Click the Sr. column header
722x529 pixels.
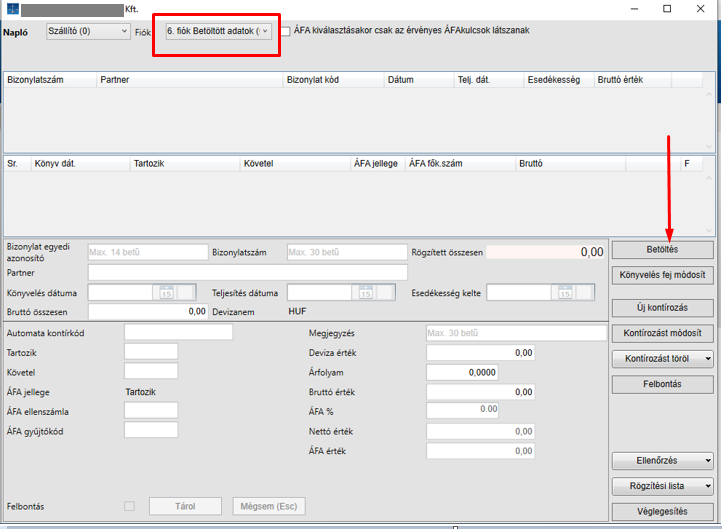click(17, 163)
